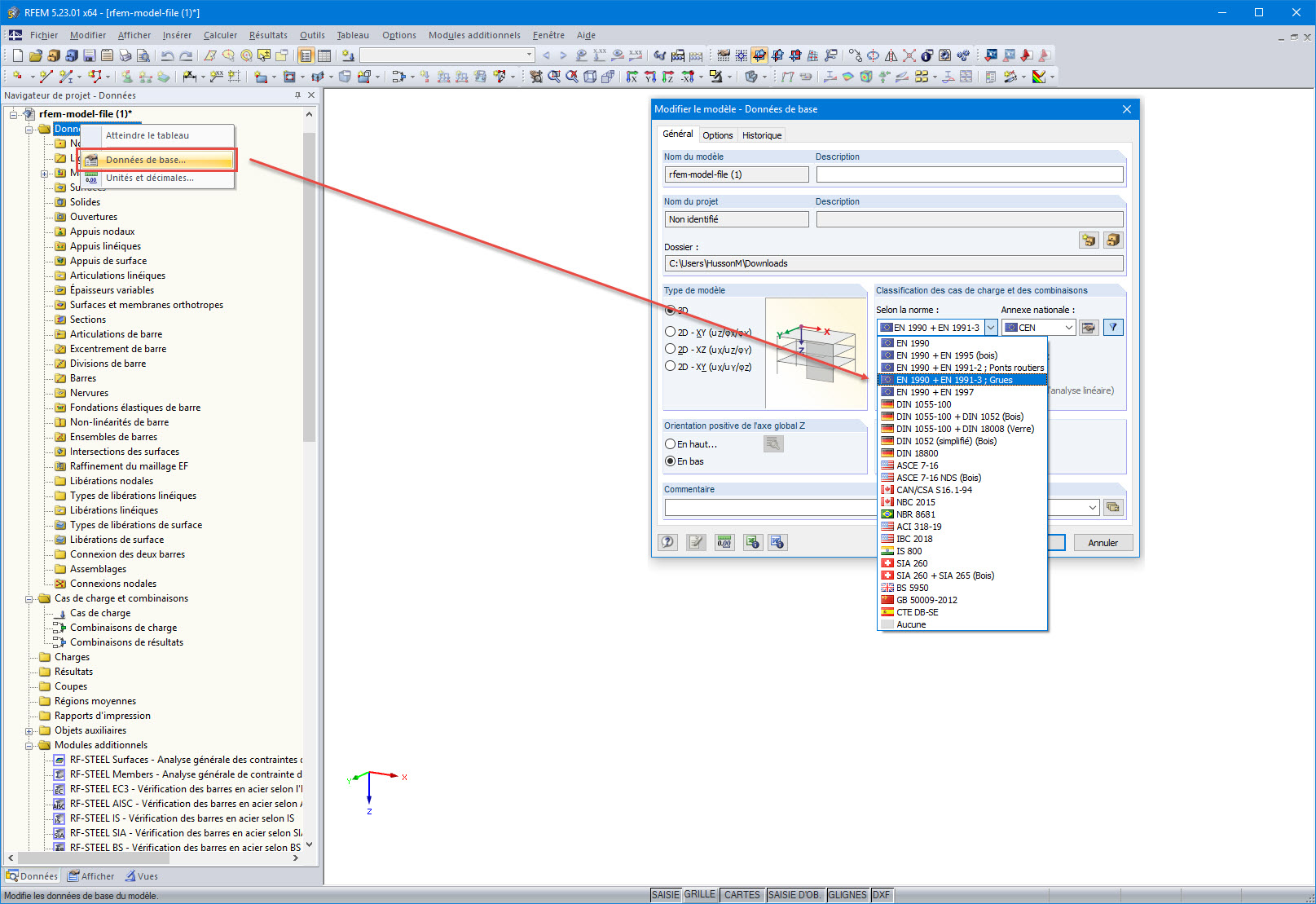The image size is (1316, 904).
Task: Open the Modules additionnels menu
Action: (474, 35)
